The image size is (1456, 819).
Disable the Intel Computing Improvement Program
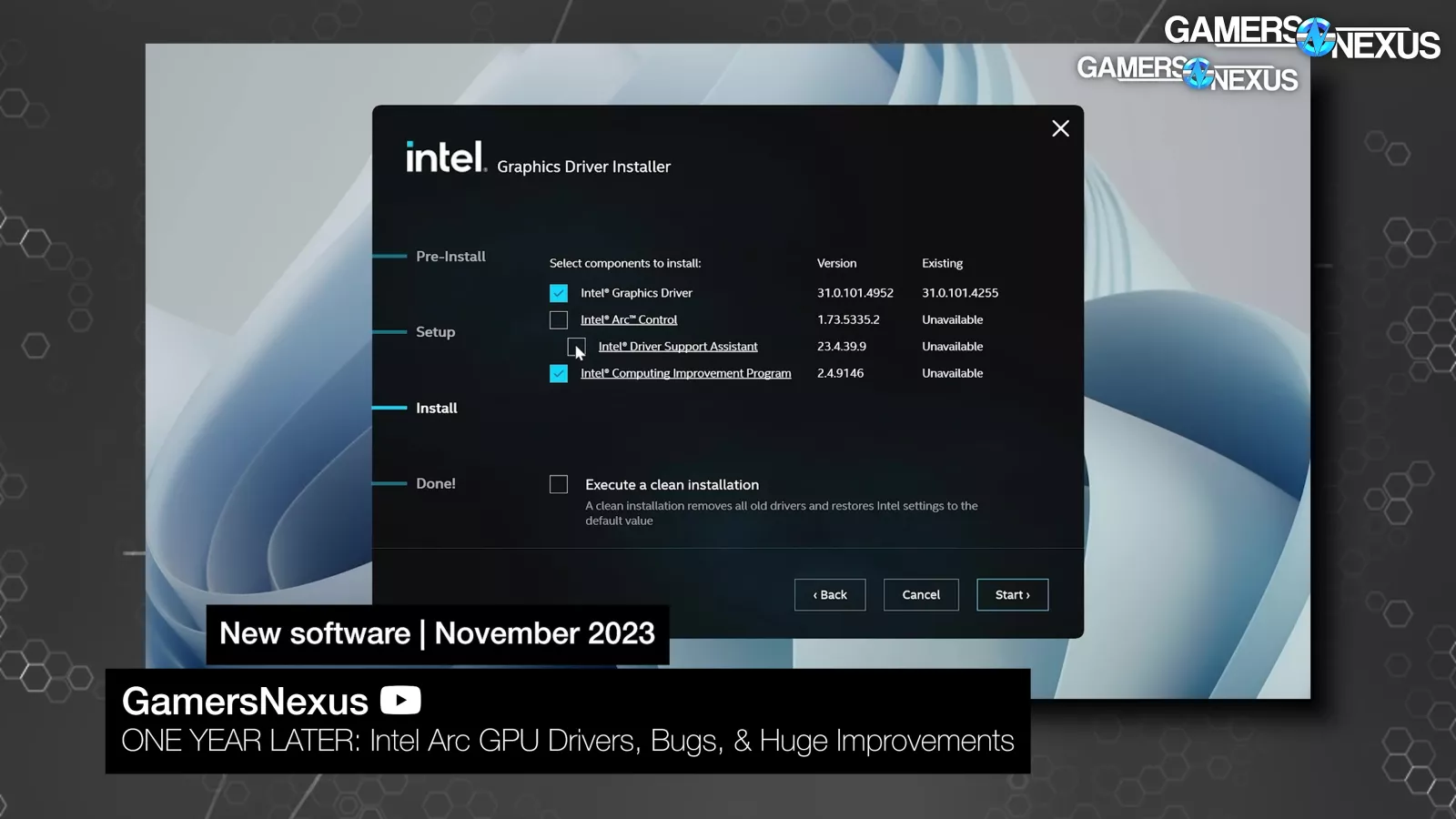pos(558,373)
